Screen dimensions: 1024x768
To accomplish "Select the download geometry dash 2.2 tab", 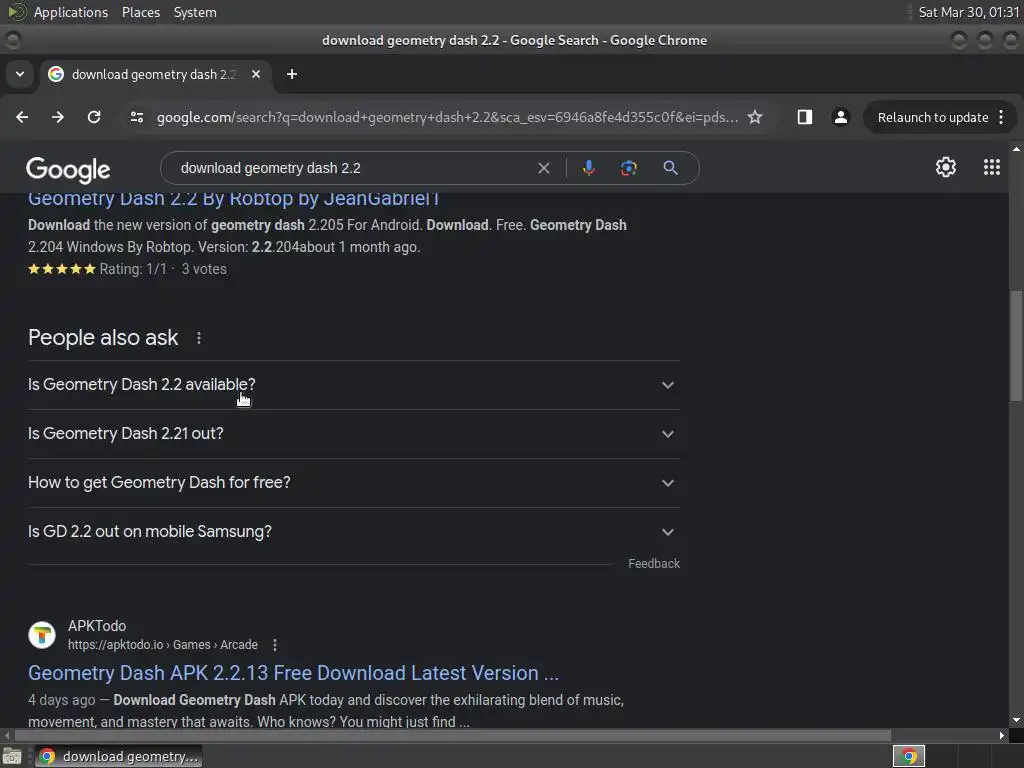I will click(x=157, y=74).
